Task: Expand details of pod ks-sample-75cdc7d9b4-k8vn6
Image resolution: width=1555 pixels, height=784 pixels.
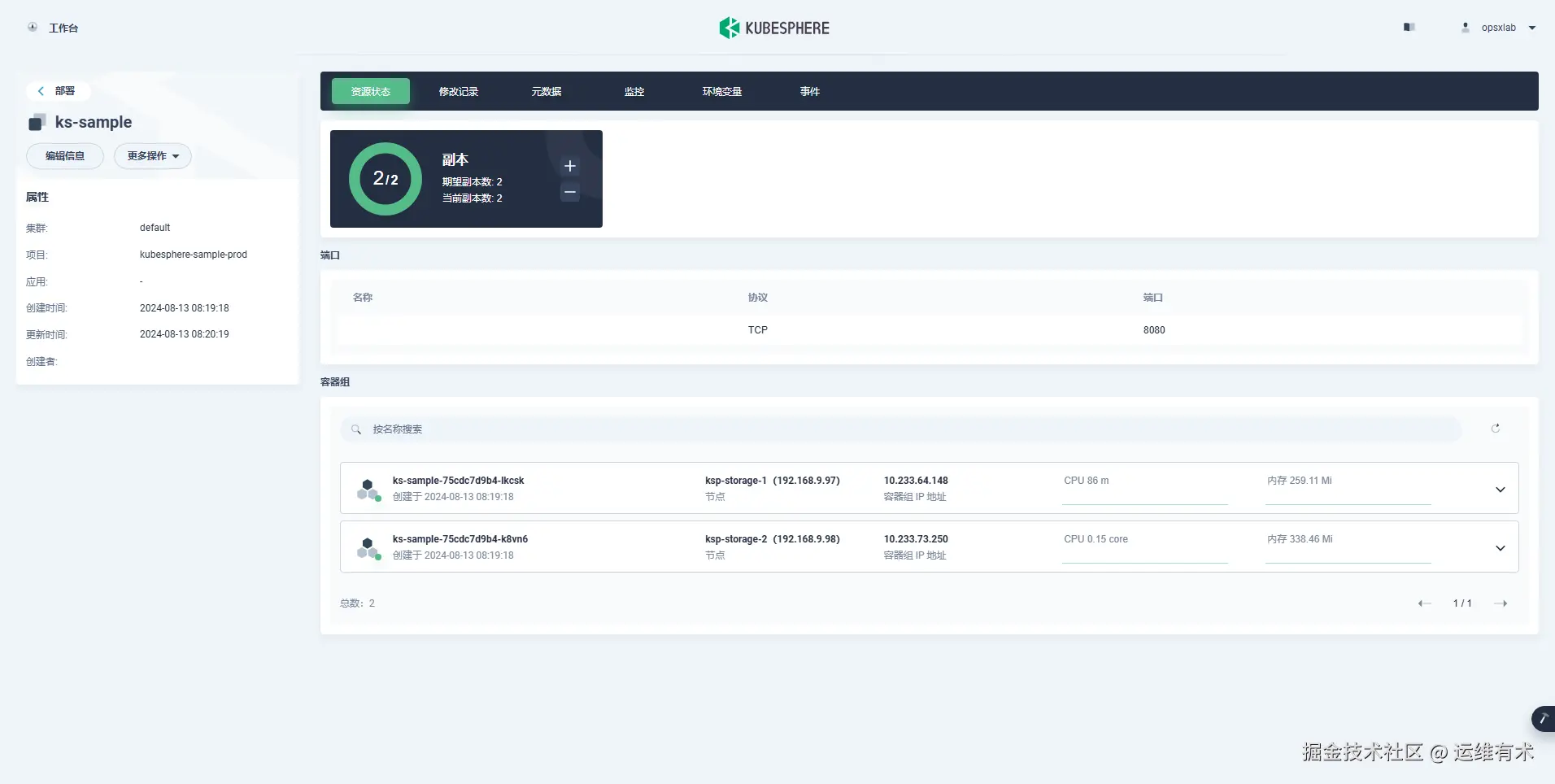Action: pyautogui.click(x=1500, y=547)
